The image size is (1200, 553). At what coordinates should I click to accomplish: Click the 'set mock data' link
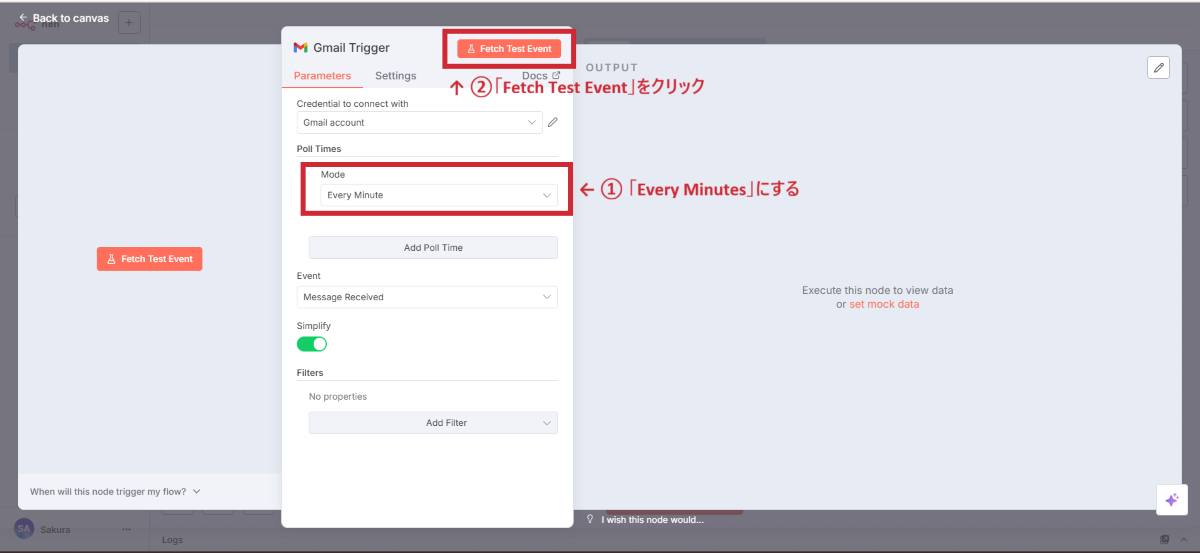coord(883,304)
